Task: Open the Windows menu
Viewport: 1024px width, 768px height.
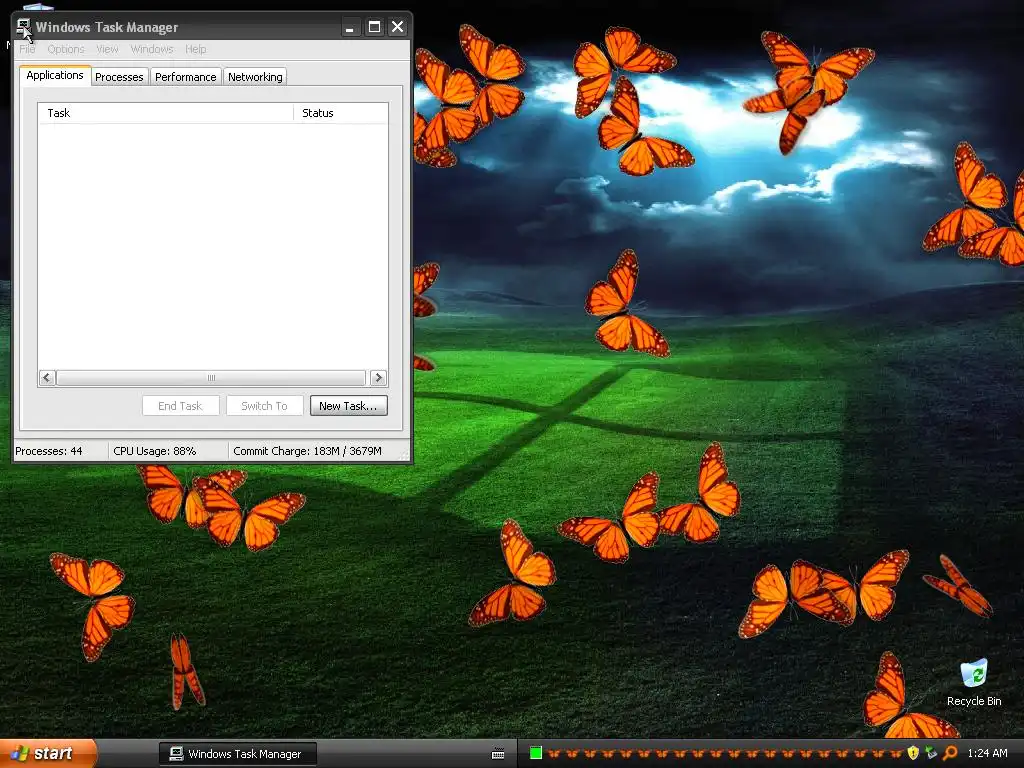Action: 152,49
